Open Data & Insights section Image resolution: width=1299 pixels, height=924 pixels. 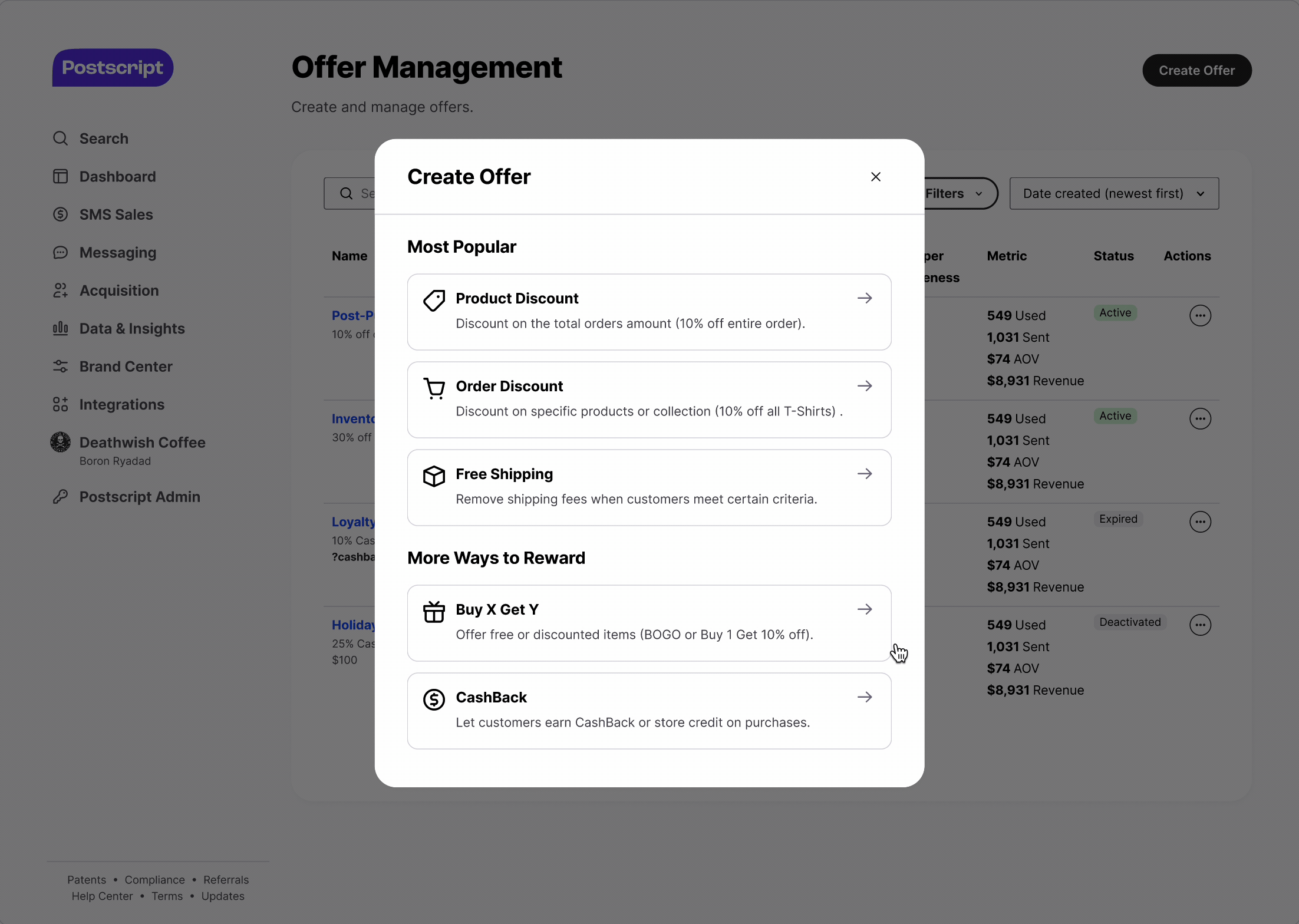point(132,329)
